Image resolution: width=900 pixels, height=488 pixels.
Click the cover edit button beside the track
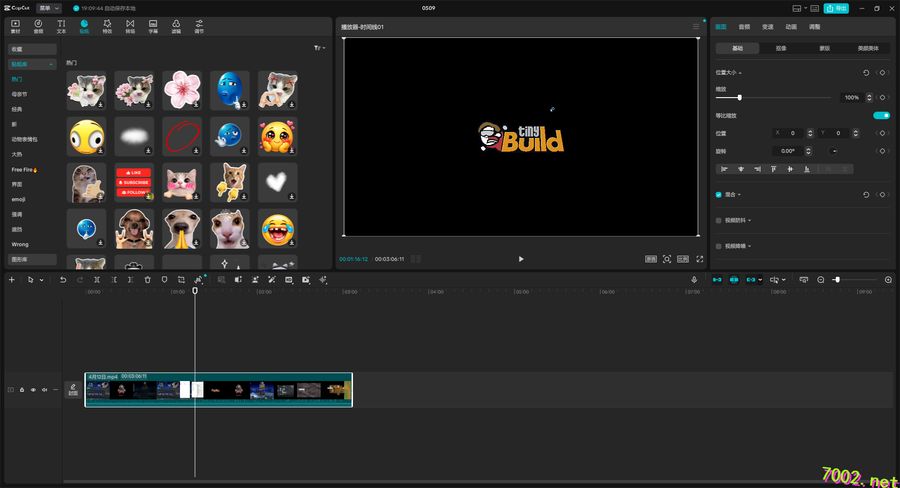[73, 390]
